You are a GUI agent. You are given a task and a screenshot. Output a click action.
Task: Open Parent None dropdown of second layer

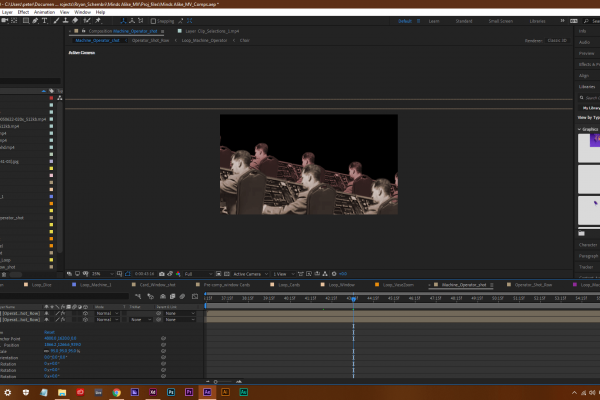click(180, 320)
